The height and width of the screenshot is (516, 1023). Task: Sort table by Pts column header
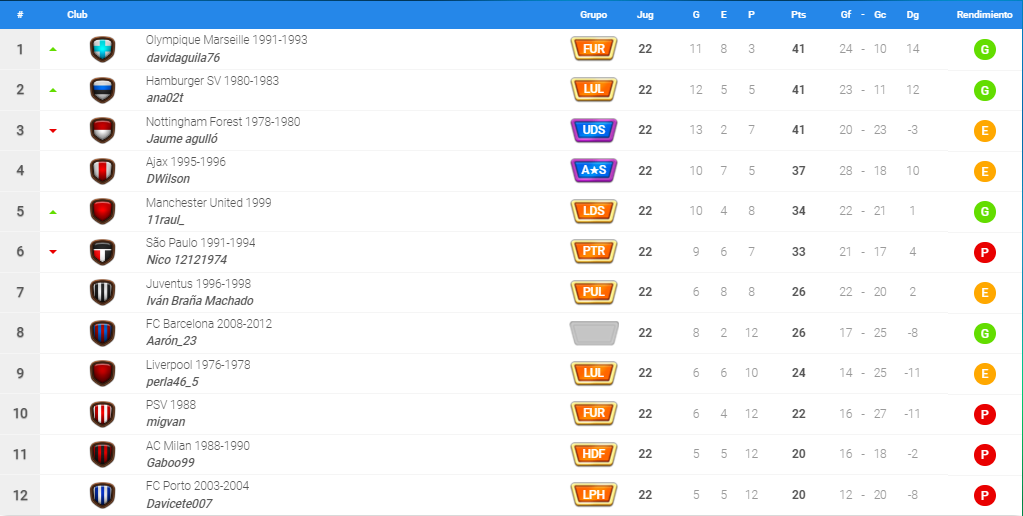[799, 14]
